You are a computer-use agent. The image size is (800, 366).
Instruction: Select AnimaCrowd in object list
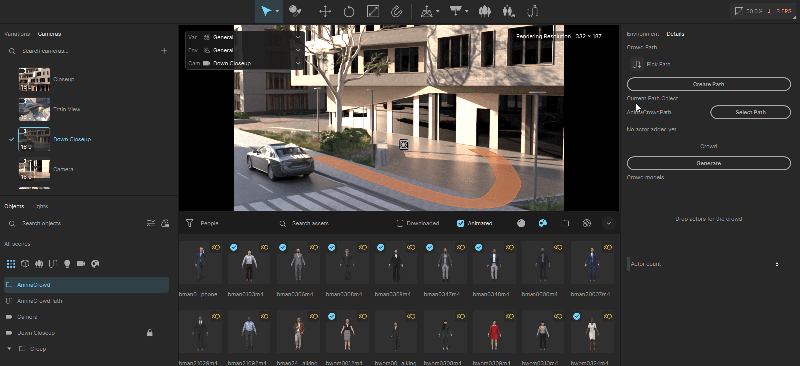pos(86,285)
